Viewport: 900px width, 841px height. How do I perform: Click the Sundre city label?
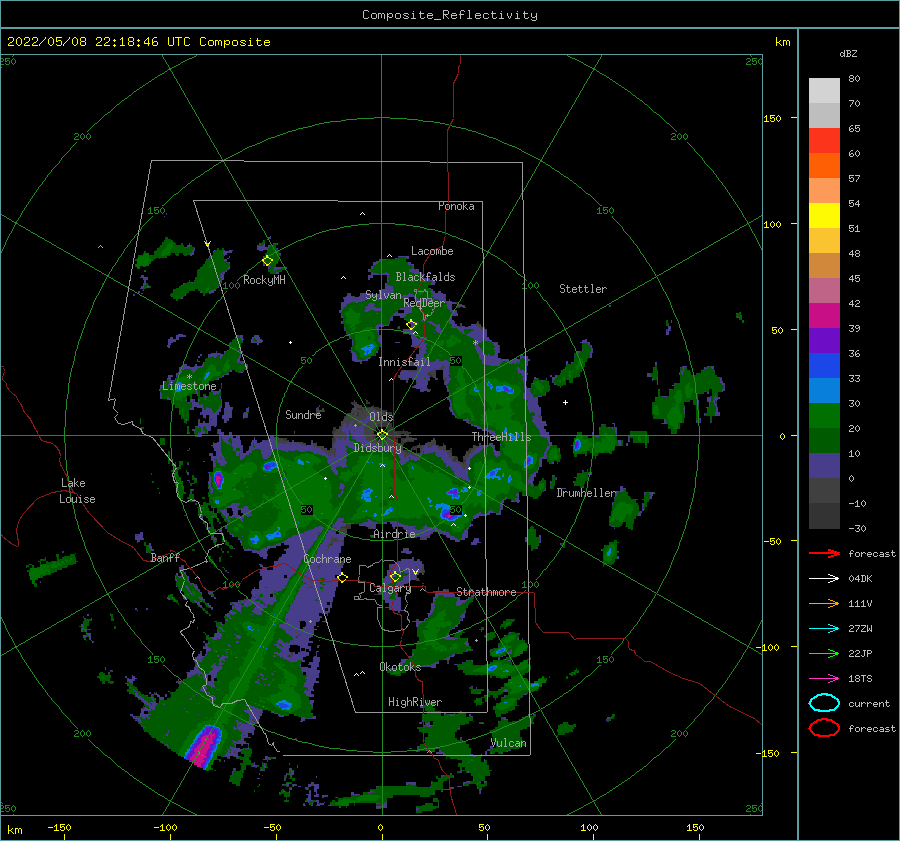(x=303, y=414)
